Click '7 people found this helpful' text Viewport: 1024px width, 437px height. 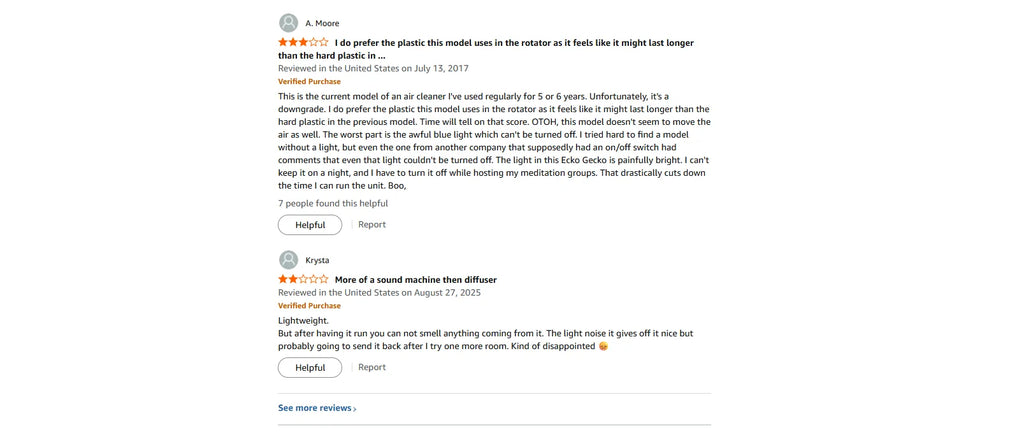pyautogui.click(x=333, y=203)
